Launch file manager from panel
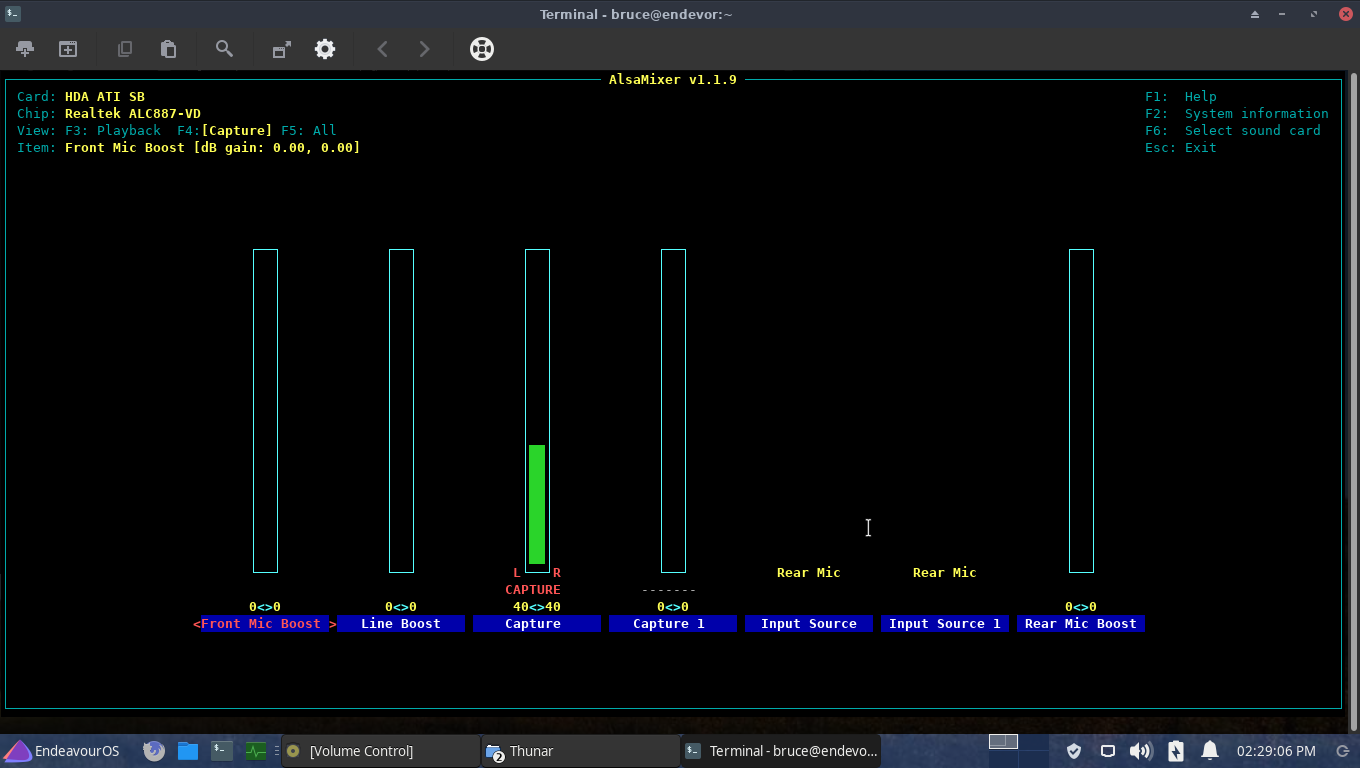This screenshot has height=768, width=1360. 187,751
